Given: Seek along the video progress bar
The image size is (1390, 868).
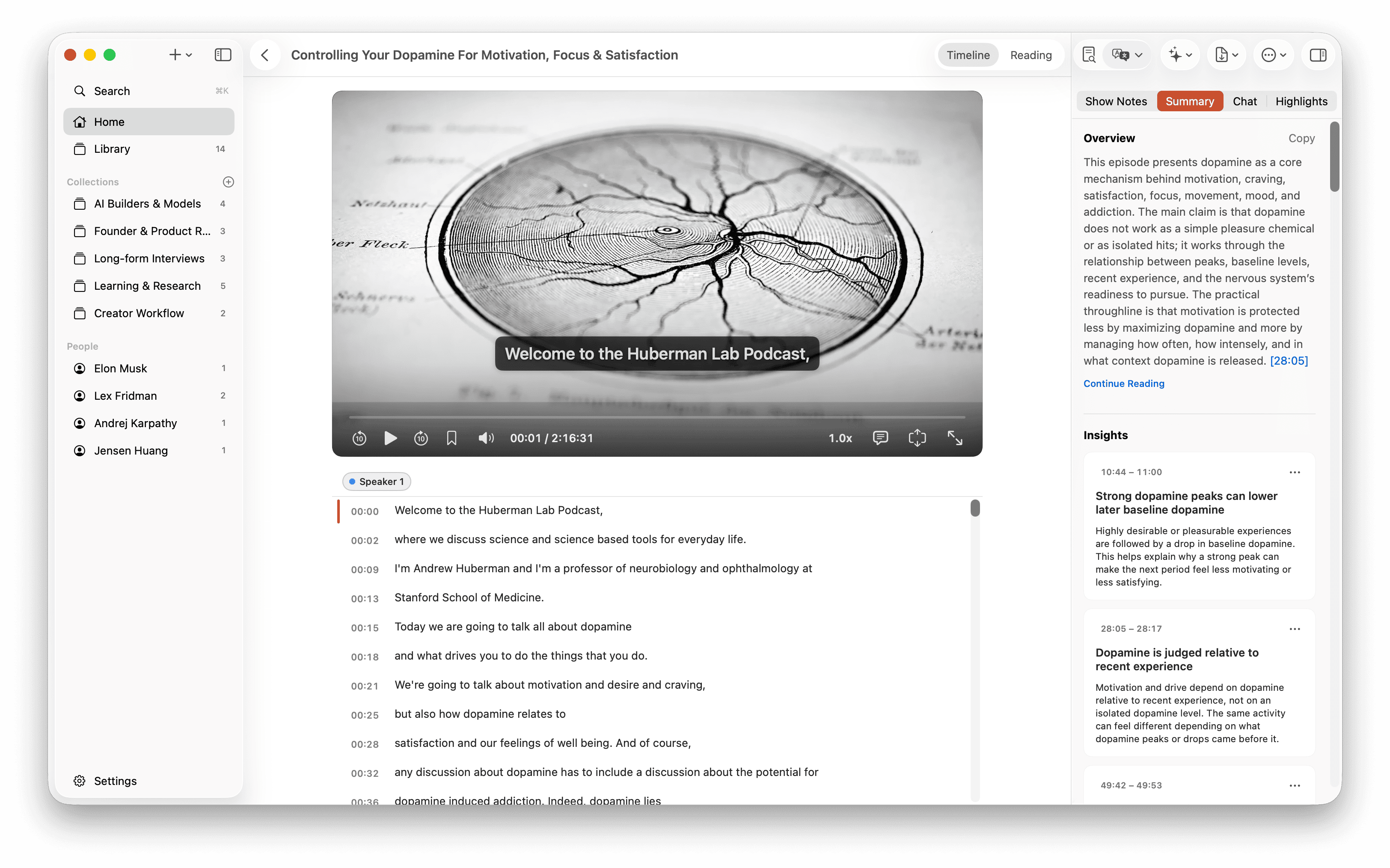Looking at the screenshot, I should pos(657,417).
